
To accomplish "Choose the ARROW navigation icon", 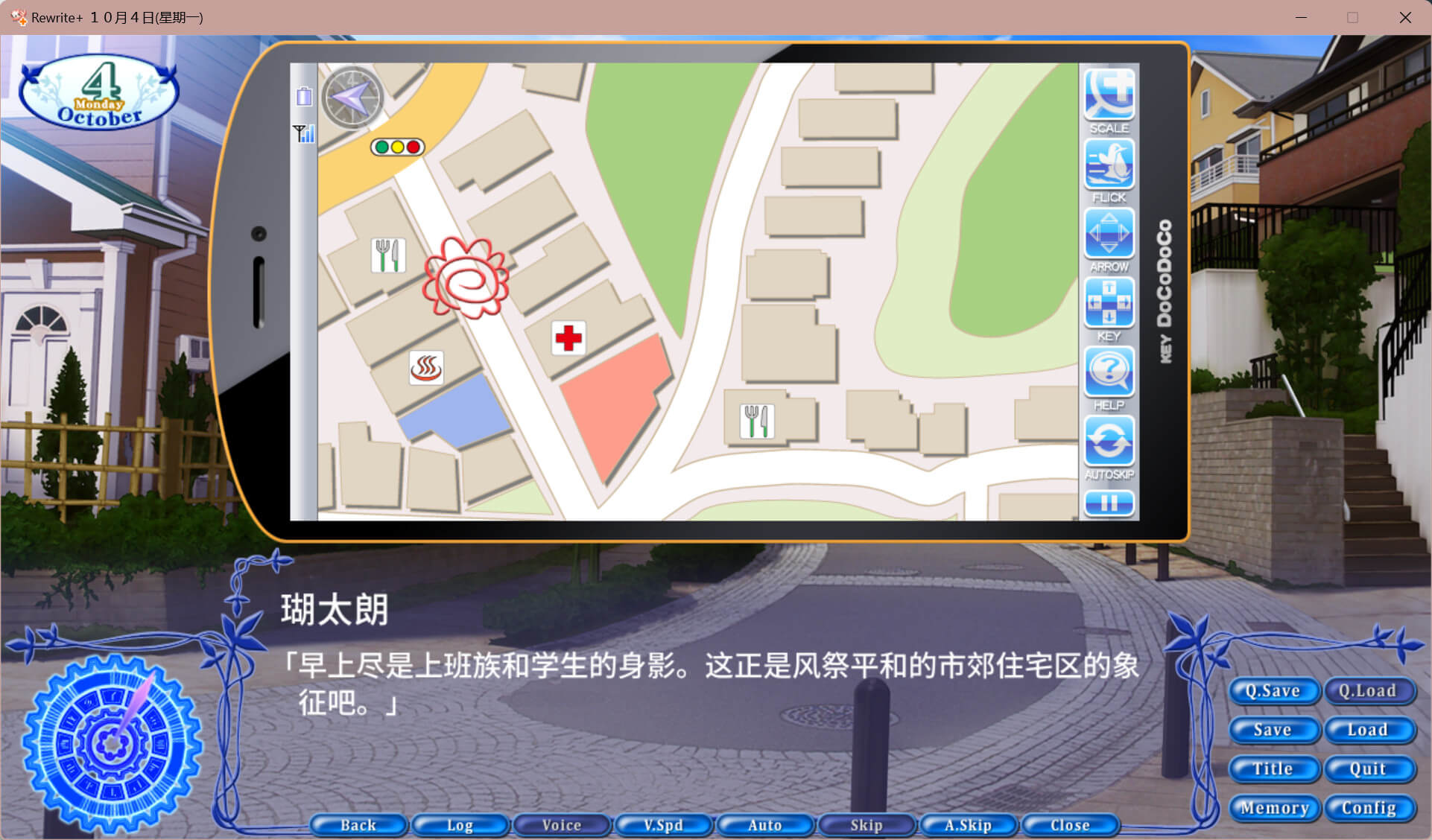I will click(x=1109, y=234).
